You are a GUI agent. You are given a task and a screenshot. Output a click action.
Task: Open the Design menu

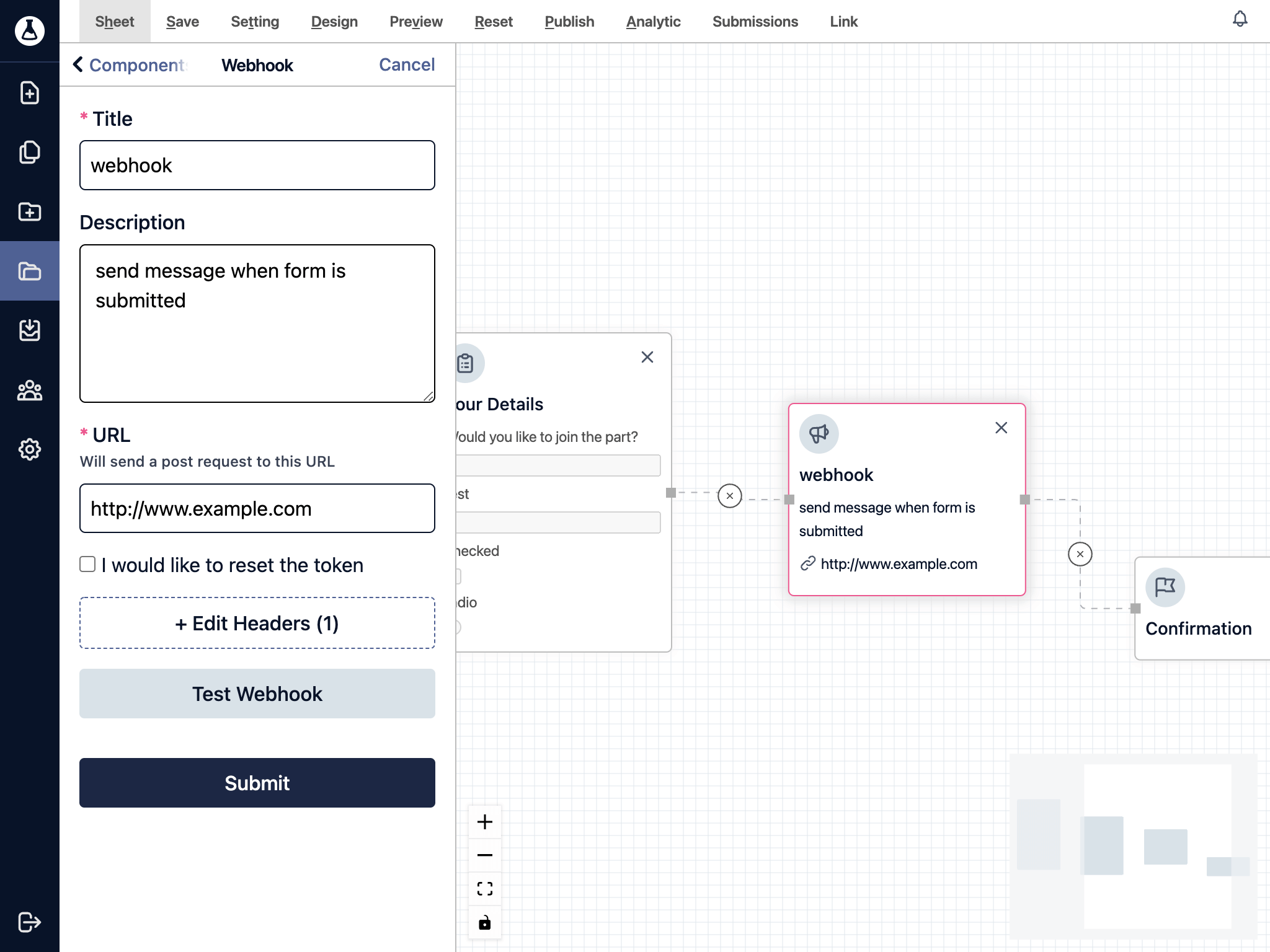[334, 22]
